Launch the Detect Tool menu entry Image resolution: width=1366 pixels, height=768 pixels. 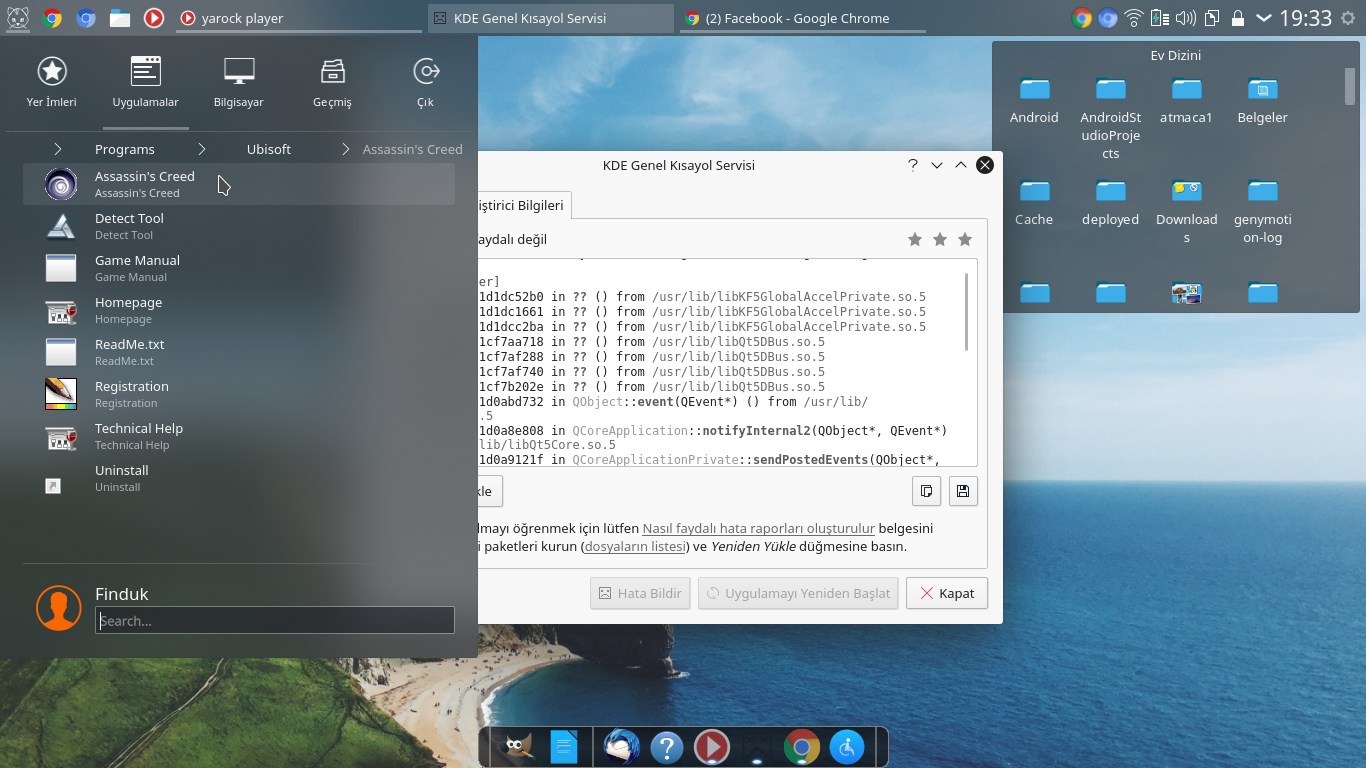(x=129, y=226)
